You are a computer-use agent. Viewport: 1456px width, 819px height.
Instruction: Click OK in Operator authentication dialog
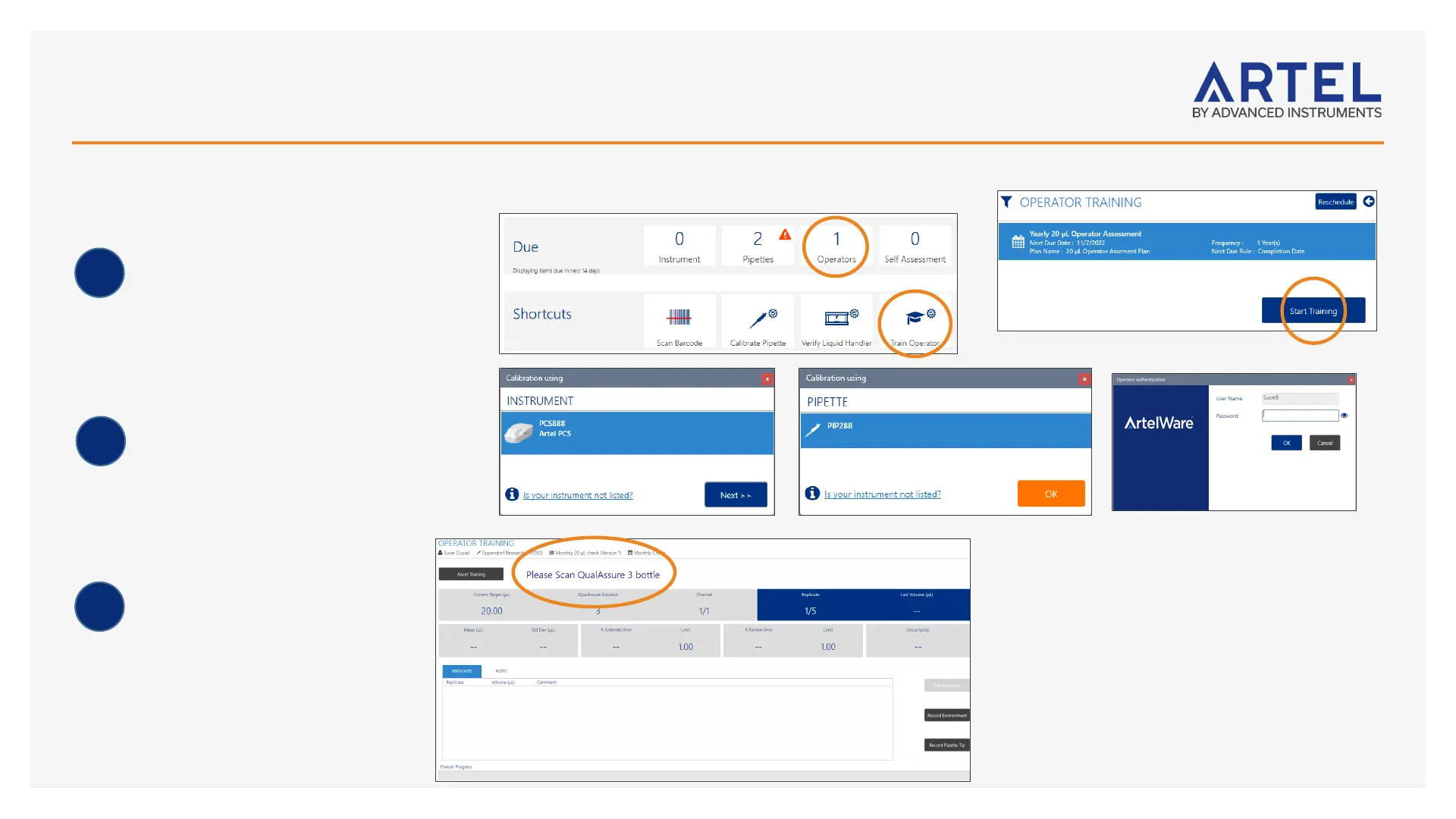pos(1286,443)
